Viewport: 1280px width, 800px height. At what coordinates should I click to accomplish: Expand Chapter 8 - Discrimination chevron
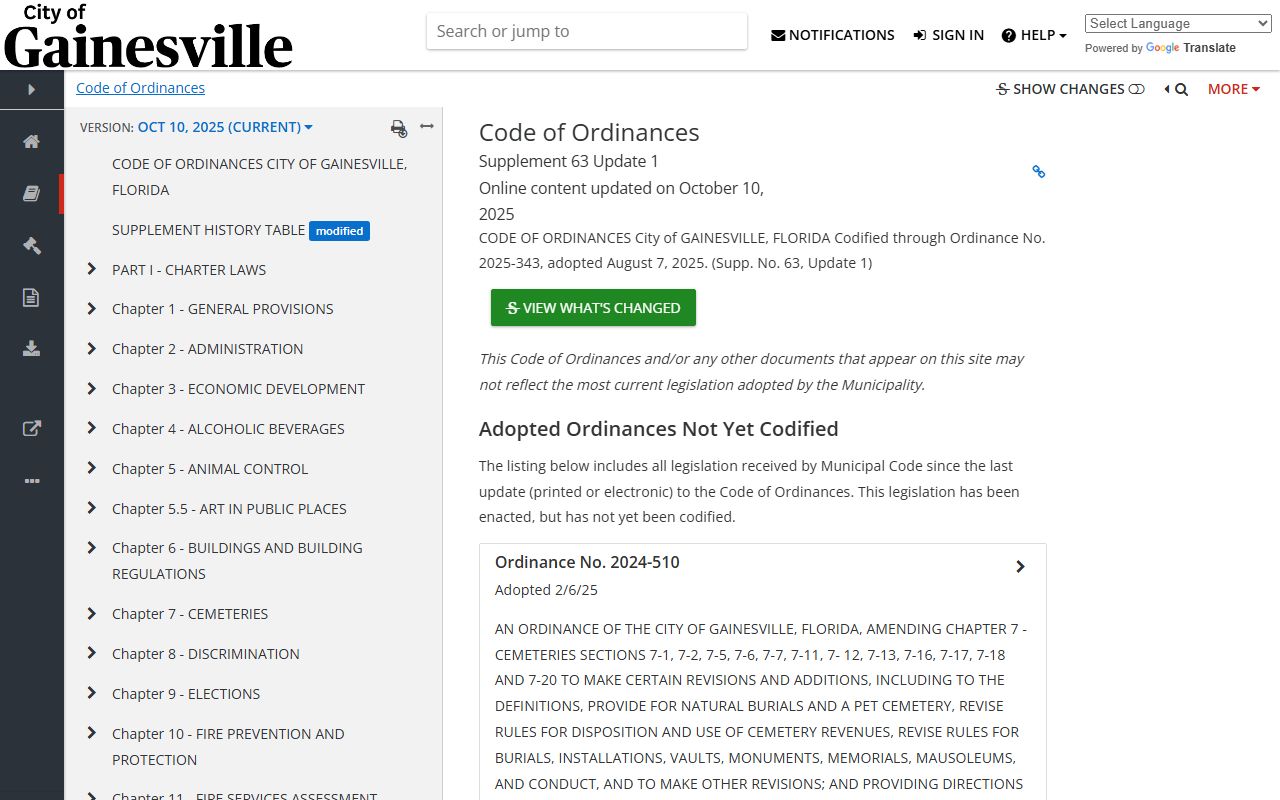(x=91, y=653)
